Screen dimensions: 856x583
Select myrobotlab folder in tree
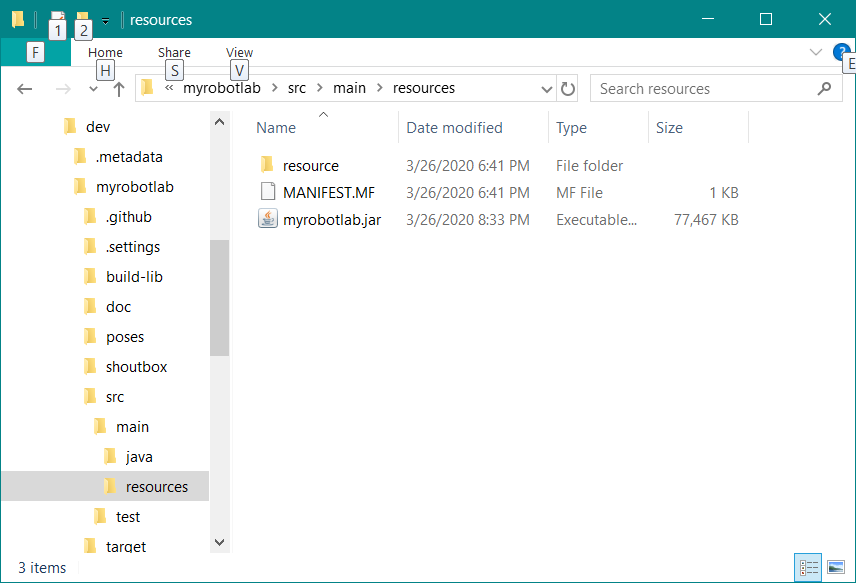coord(135,187)
